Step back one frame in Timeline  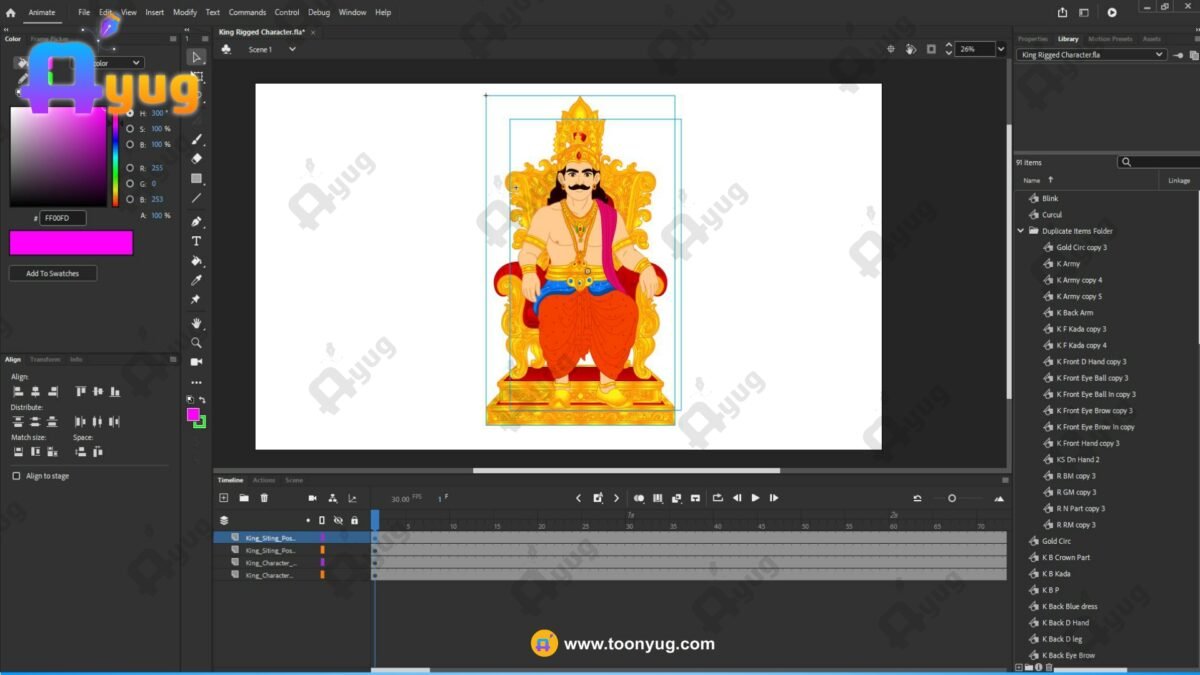[737, 498]
